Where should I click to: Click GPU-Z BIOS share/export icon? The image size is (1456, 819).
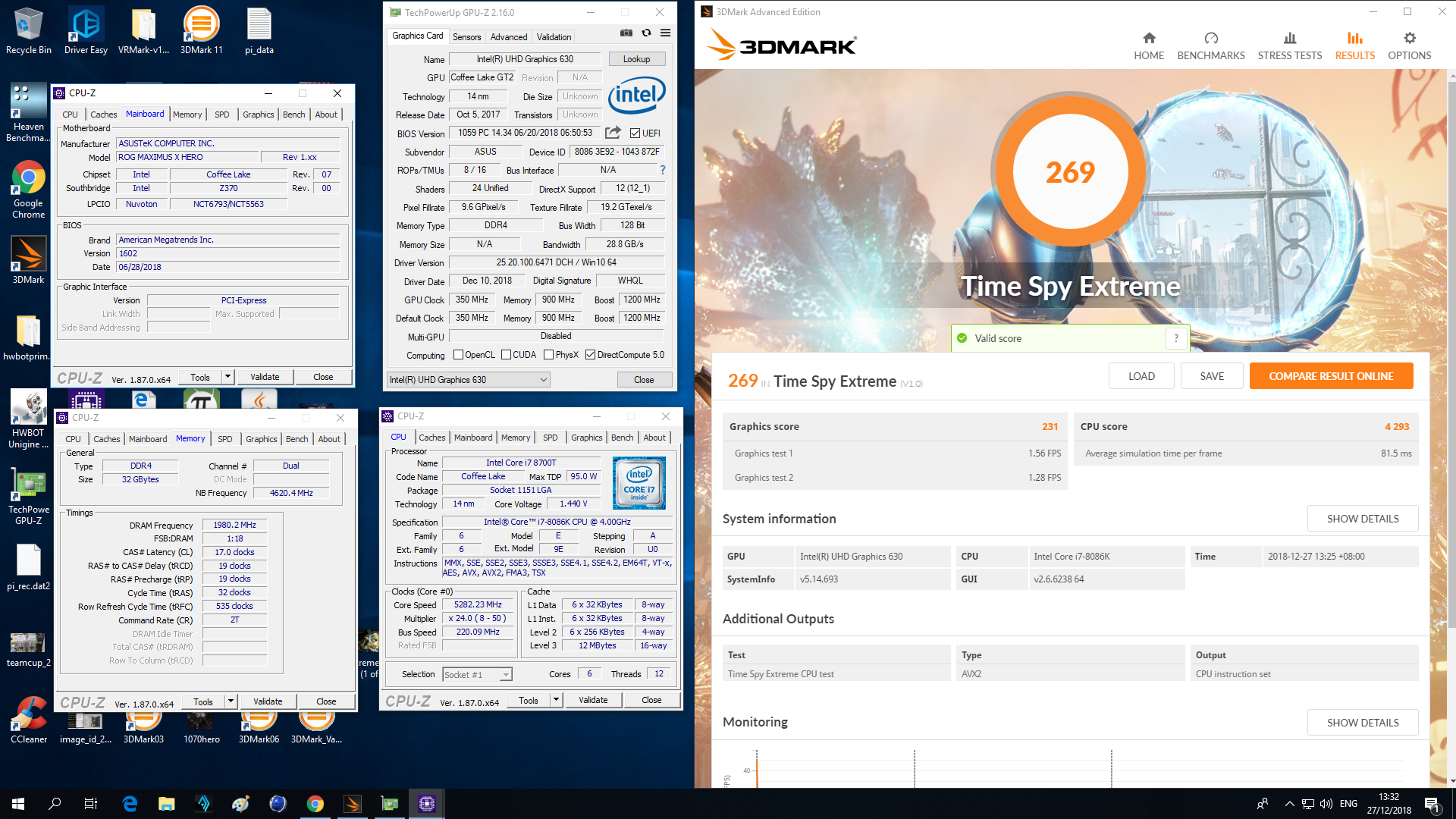pyautogui.click(x=613, y=133)
